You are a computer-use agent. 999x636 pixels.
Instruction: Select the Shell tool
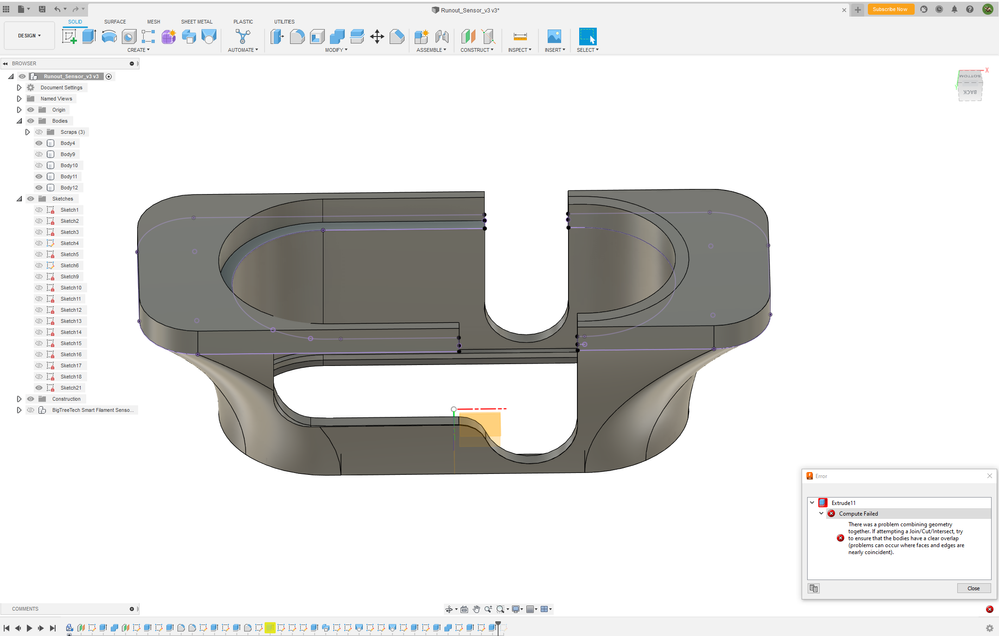coord(317,36)
